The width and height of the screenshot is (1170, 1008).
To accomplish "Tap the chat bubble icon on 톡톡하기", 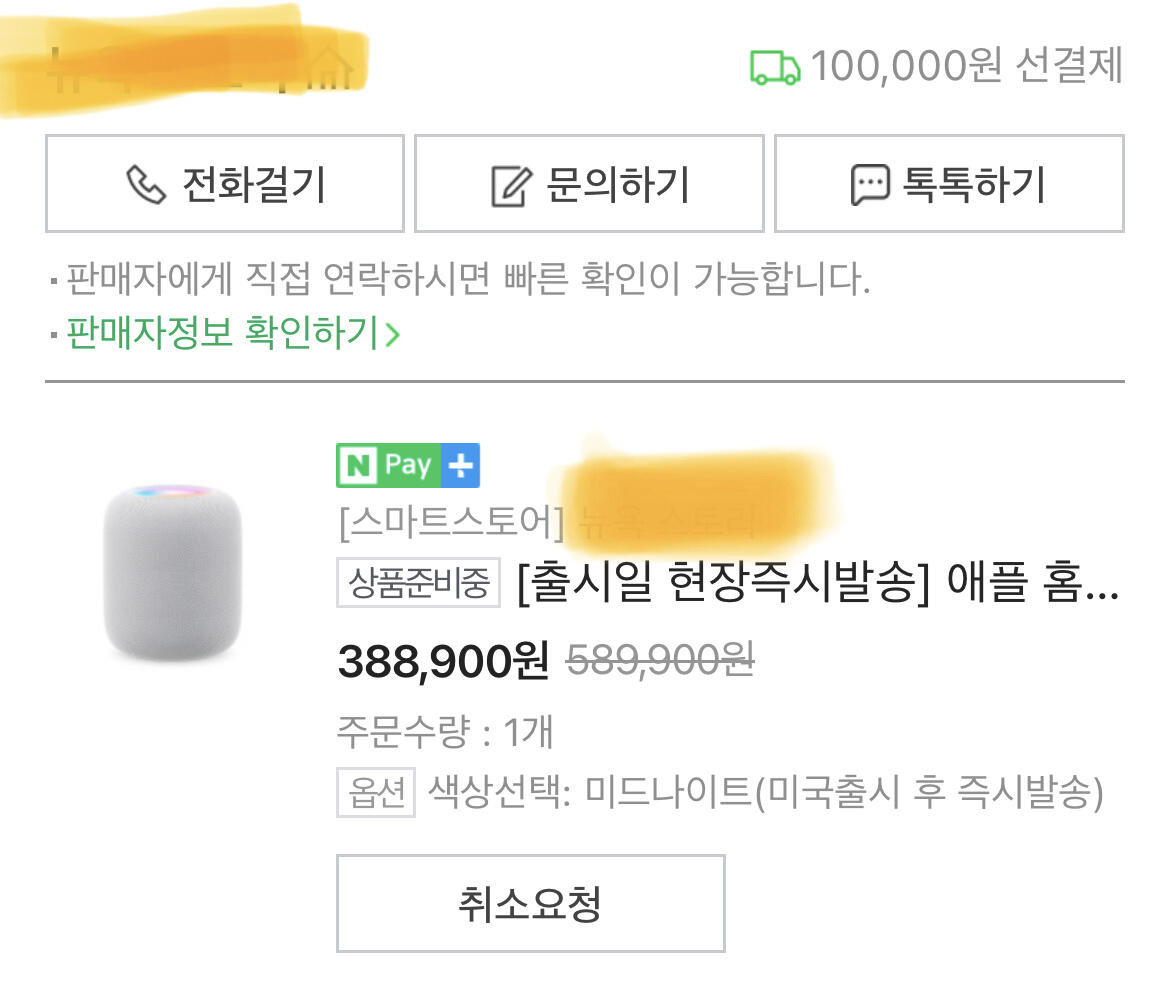I will point(869,185).
